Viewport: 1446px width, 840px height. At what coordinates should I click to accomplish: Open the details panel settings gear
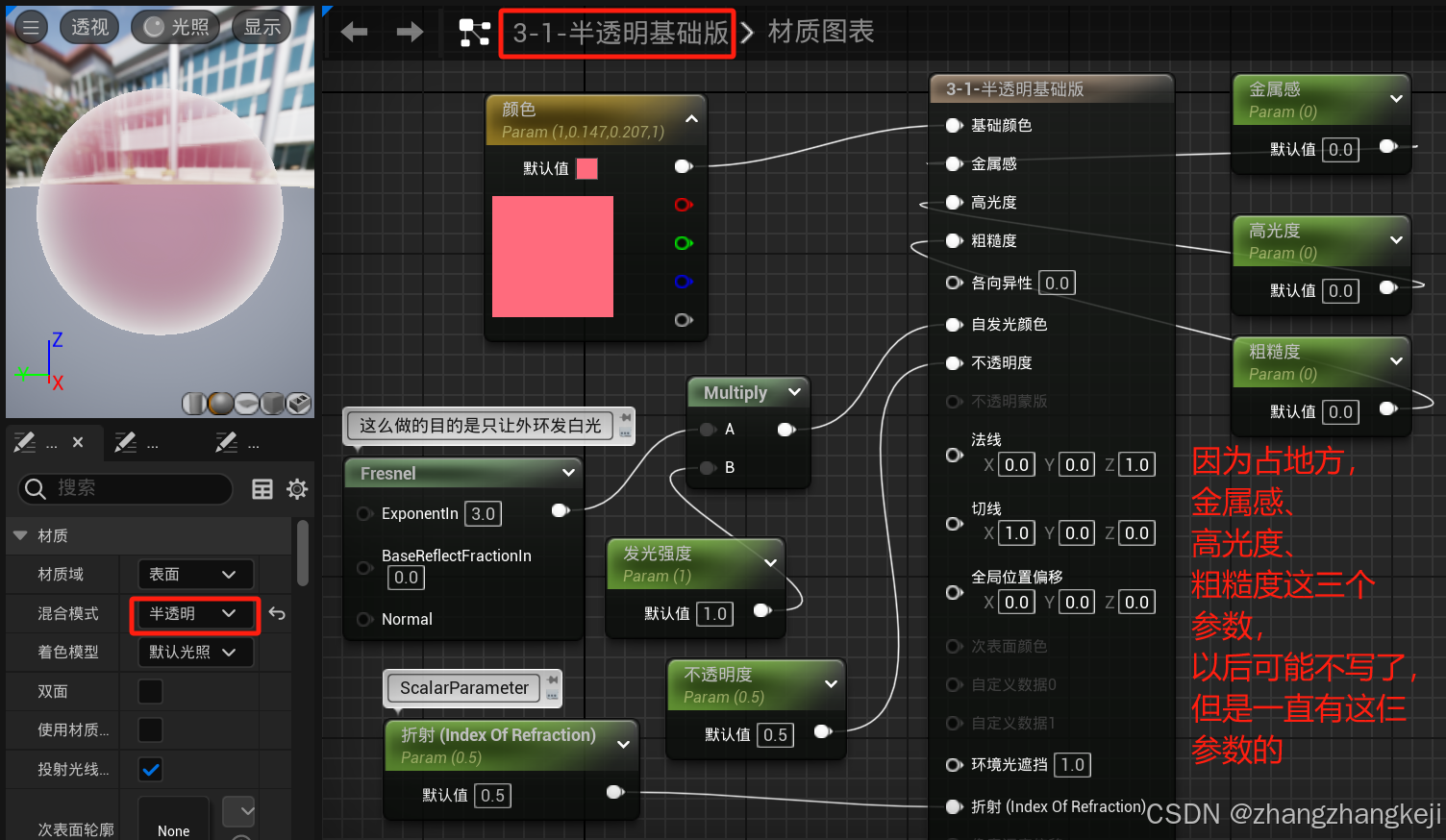point(296,488)
